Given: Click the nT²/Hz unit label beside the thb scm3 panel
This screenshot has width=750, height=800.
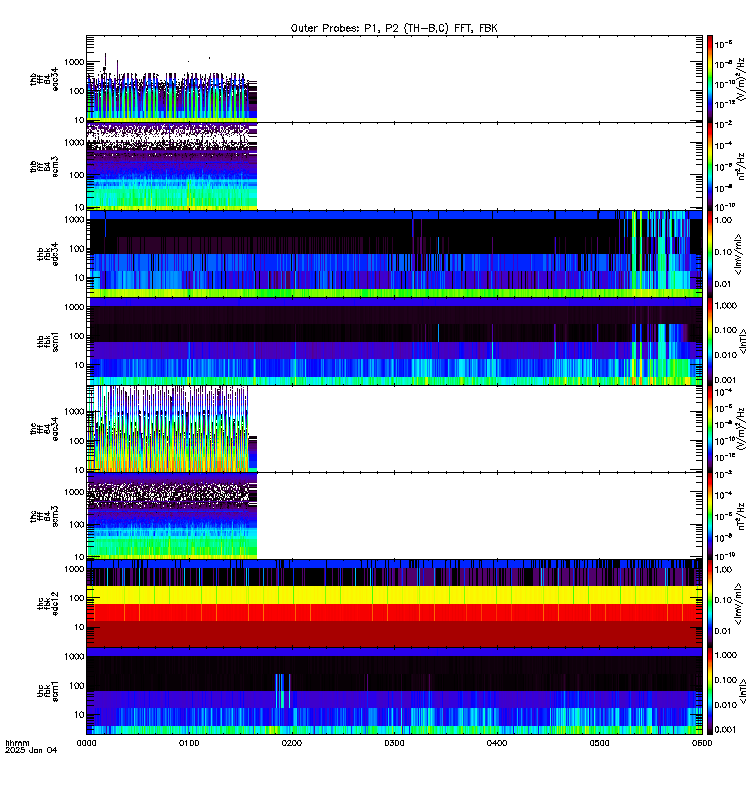Looking at the screenshot, I should pyautogui.click(x=741, y=166).
